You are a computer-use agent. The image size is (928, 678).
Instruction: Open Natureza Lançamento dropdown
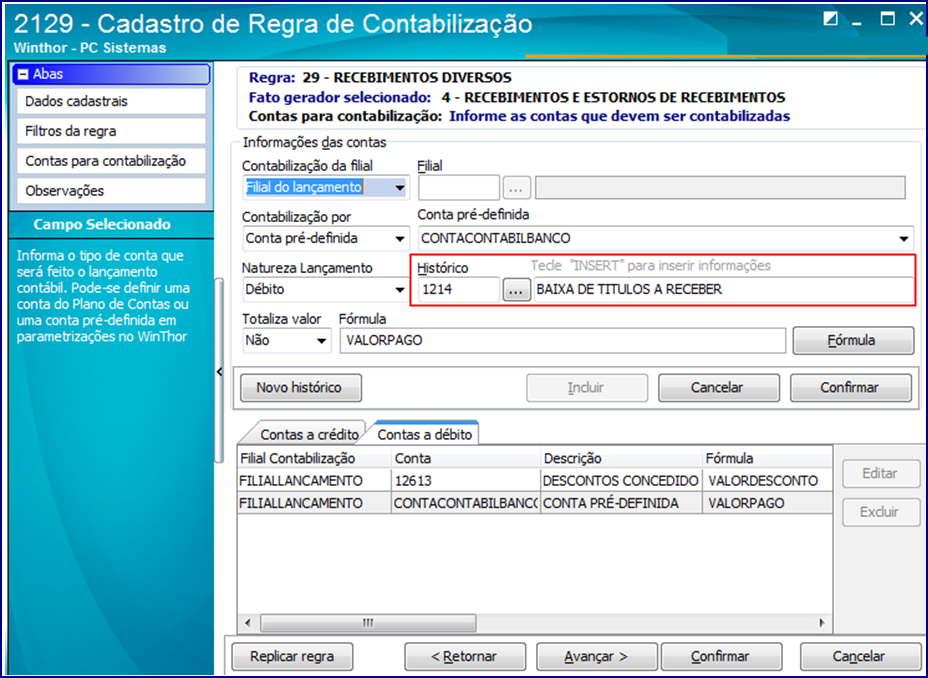400,290
